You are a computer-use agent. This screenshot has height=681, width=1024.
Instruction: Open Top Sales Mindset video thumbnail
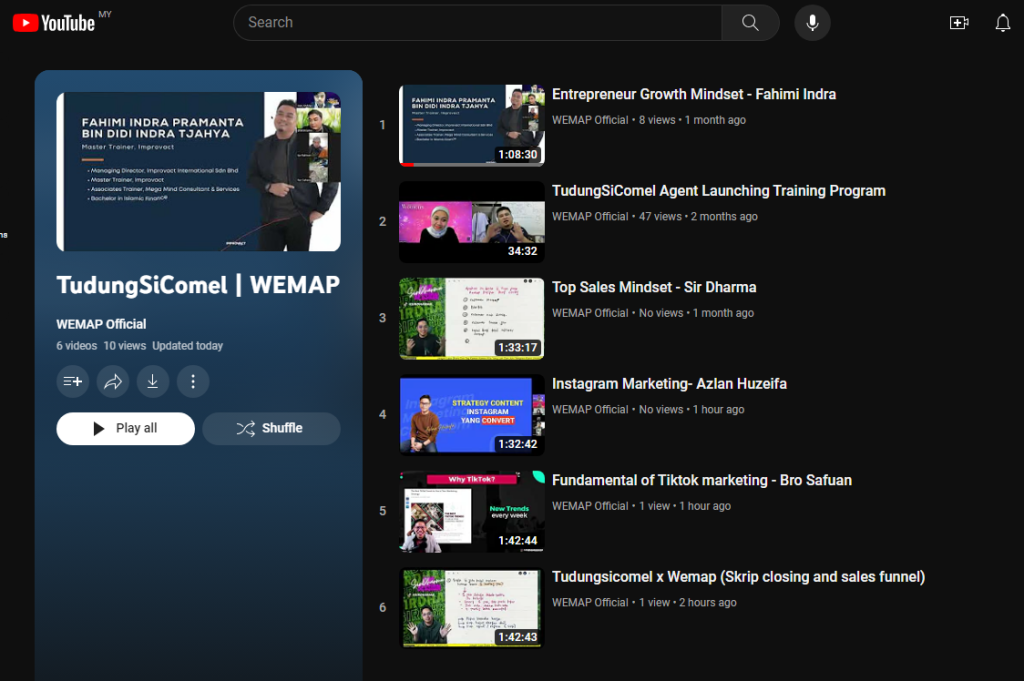click(472, 319)
